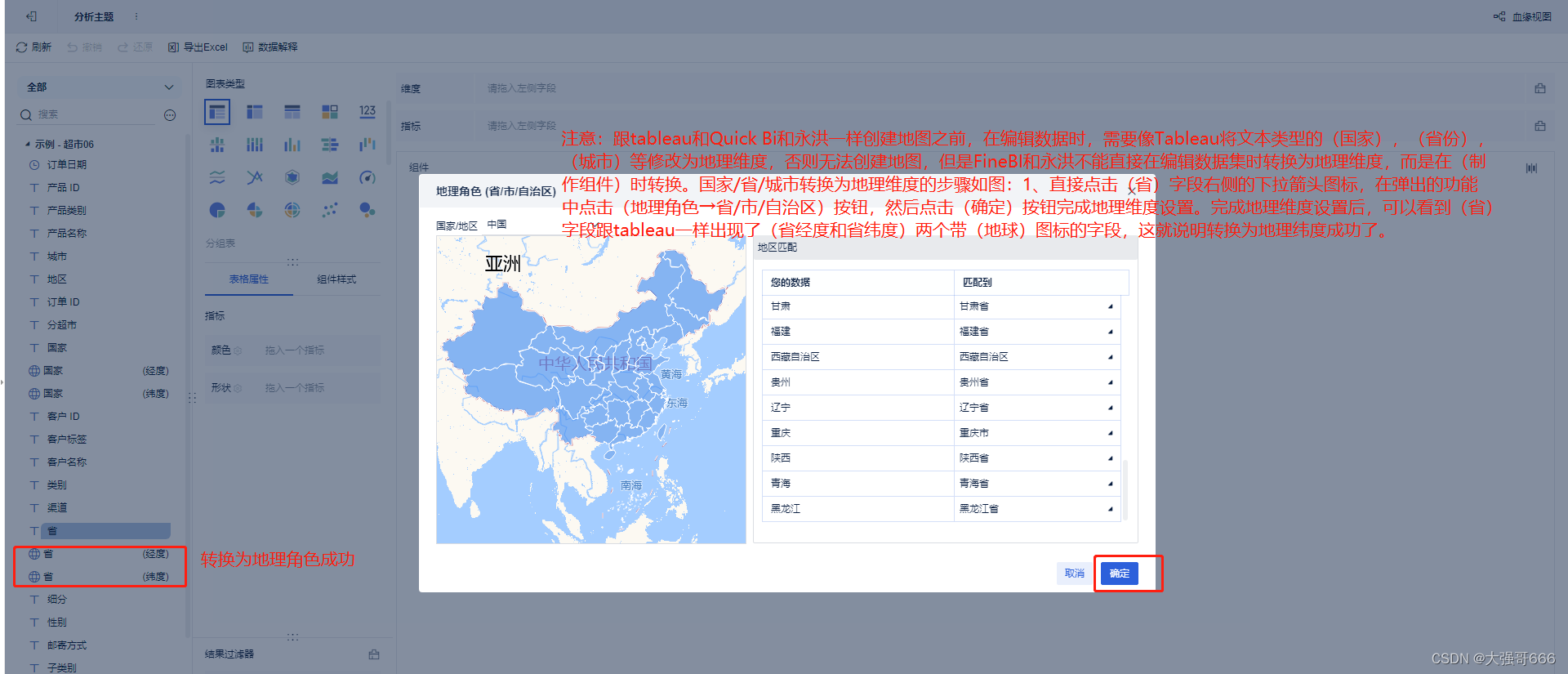This screenshot has width=1568, height=674.
Task: Select the detail table chart type
Action: (292, 112)
